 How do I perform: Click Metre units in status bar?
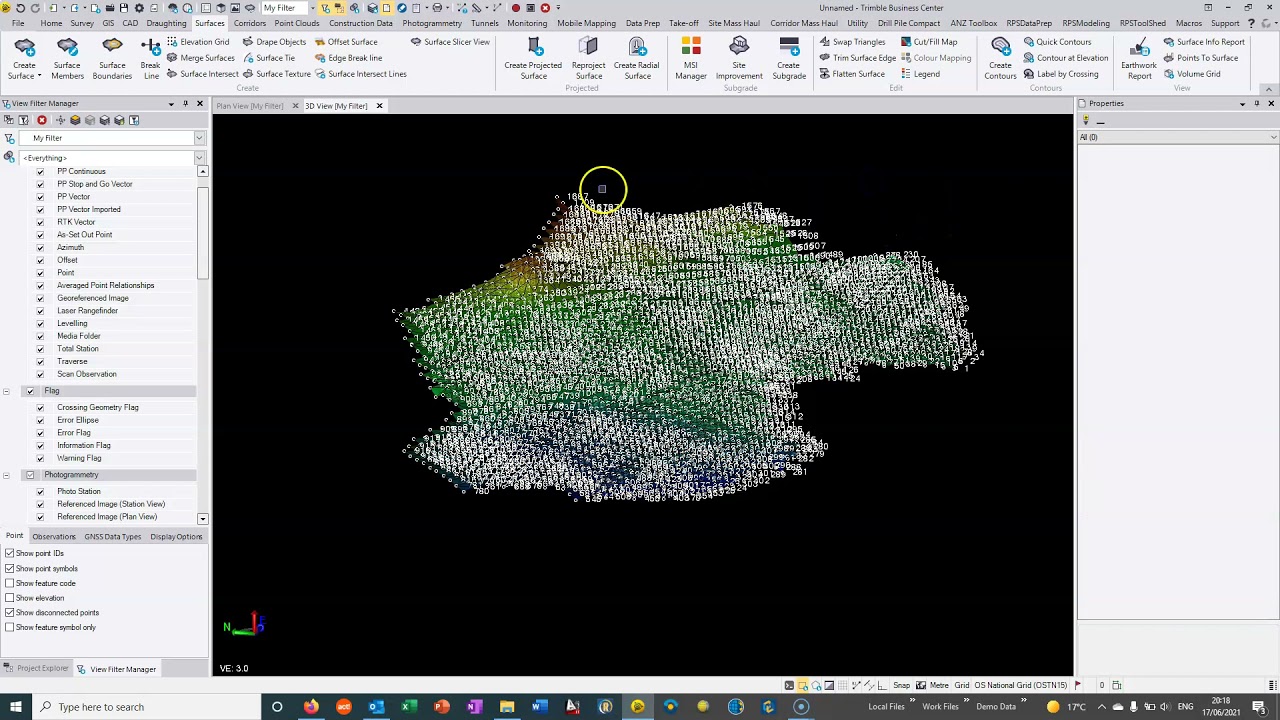(939, 685)
